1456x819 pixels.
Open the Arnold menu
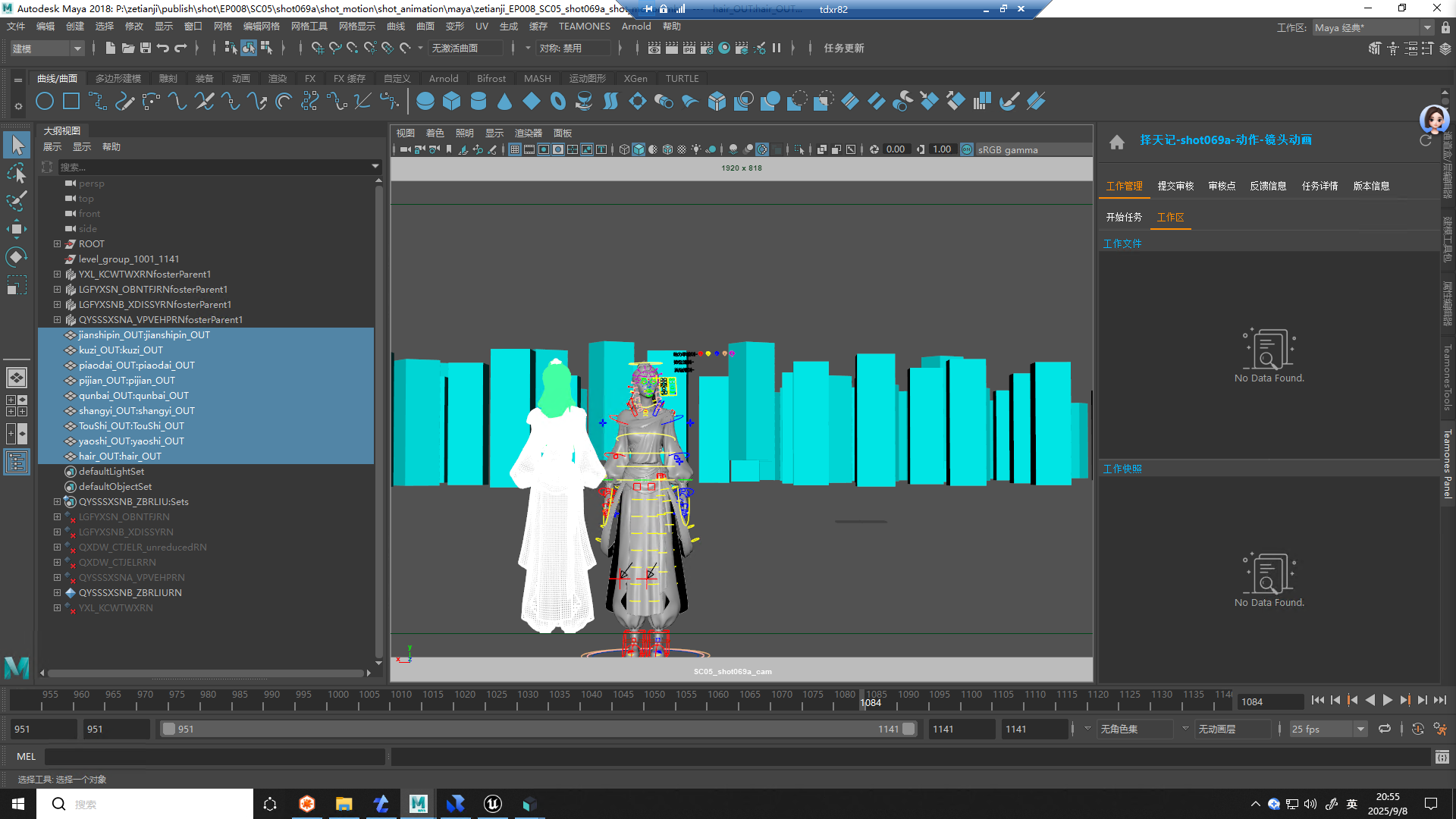[x=635, y=26]
